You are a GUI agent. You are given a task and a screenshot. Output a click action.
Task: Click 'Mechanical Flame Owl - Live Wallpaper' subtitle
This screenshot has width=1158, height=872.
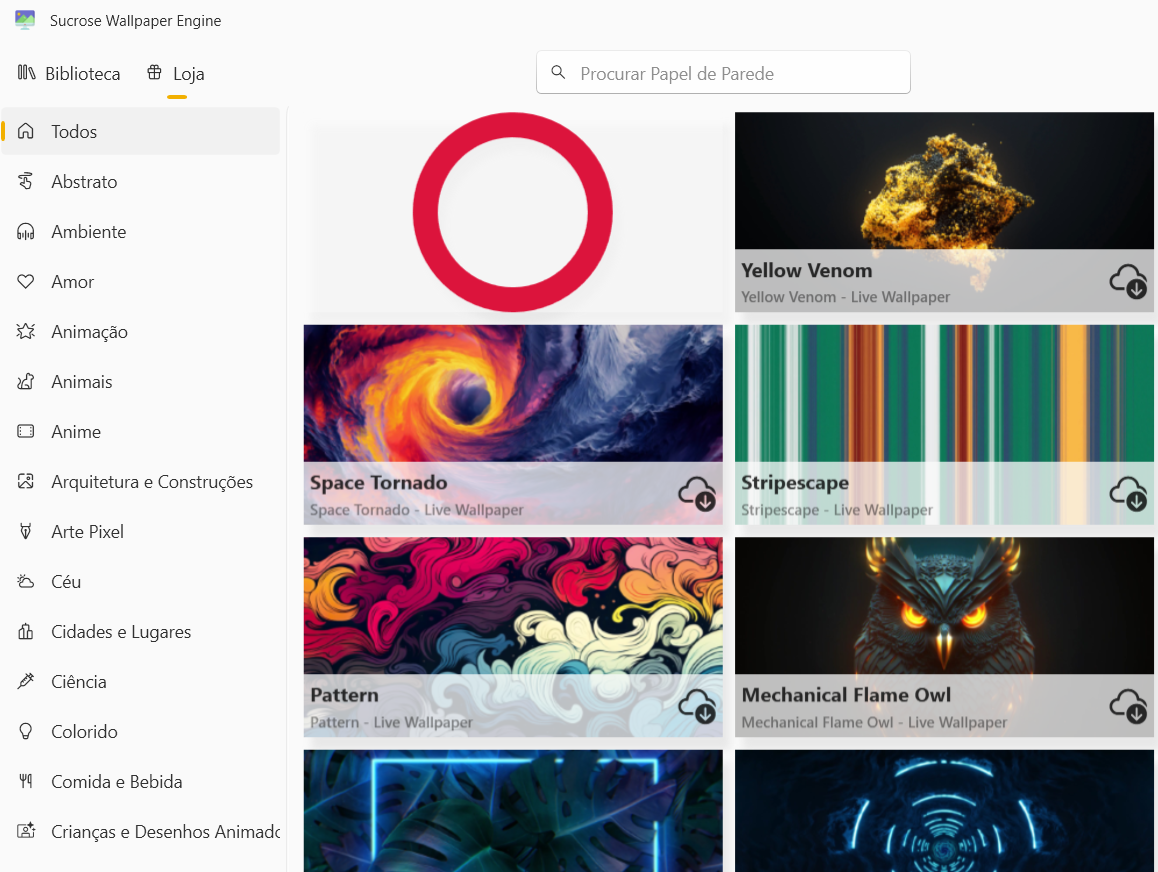tap(874, 722)
